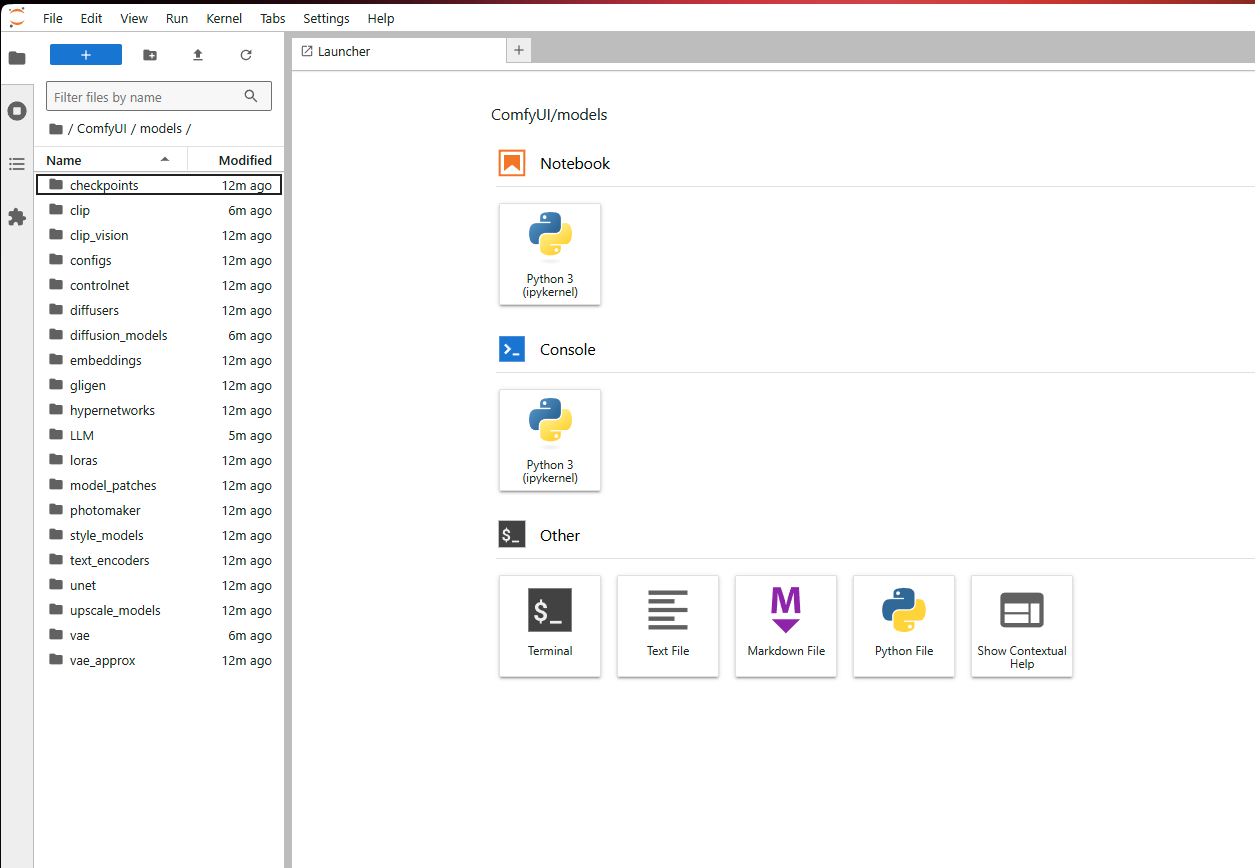Click the ComfyUI/models launcher heading
1255x868 pixels.
549,115
